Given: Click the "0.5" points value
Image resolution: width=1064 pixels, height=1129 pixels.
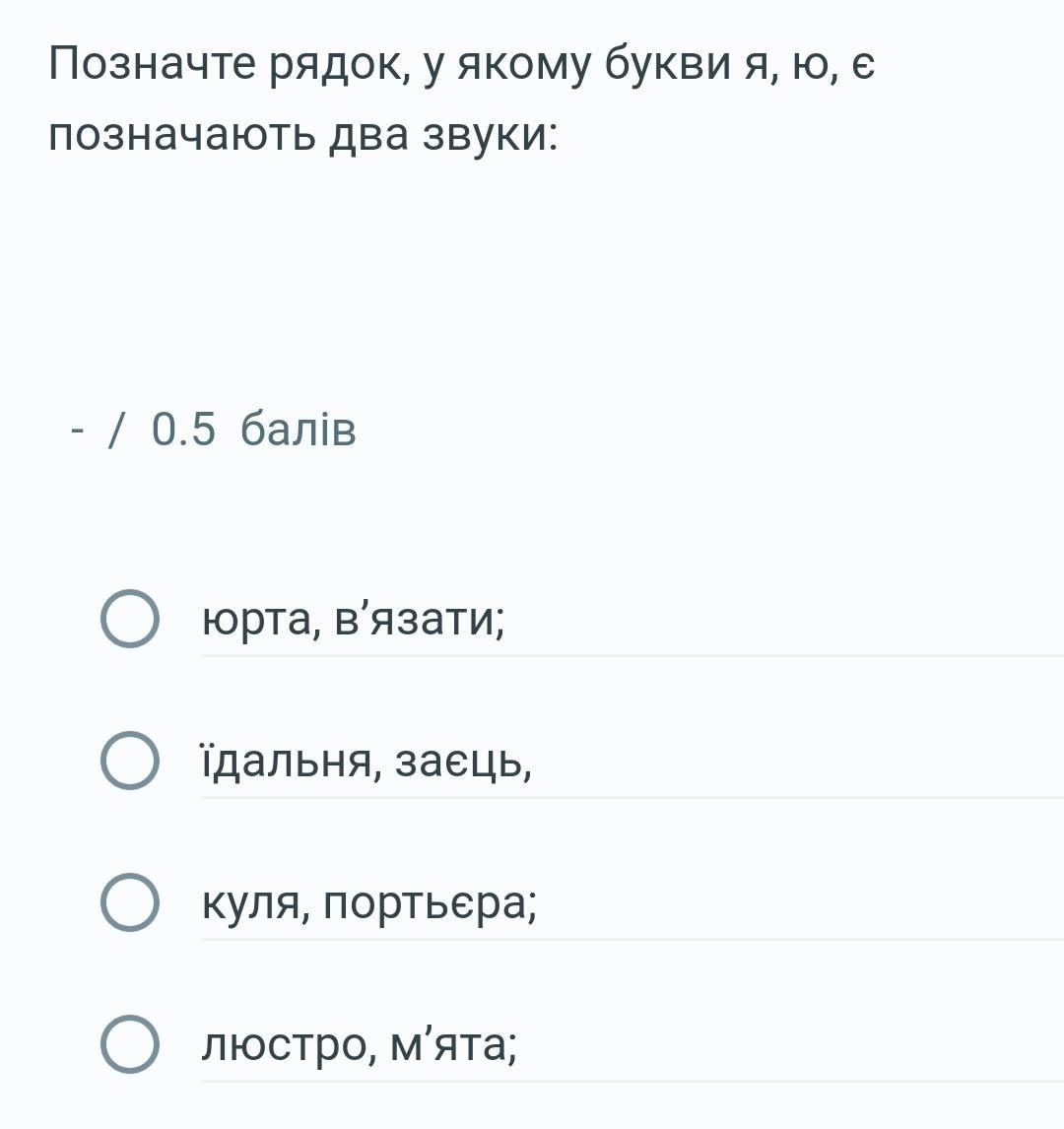Looking at the screenshot, I should [x=183, y=430].
